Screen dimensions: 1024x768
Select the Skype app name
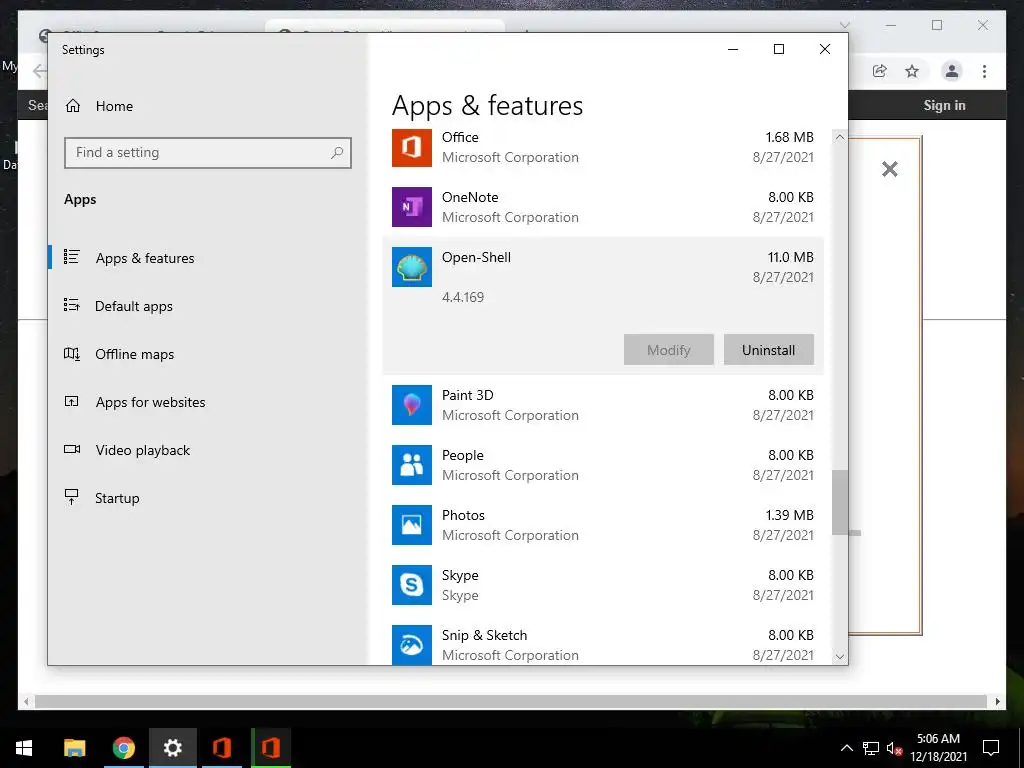coord(460,575)
